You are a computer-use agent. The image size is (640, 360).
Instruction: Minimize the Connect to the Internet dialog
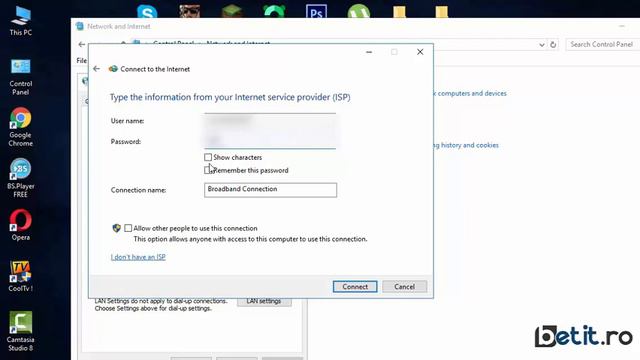[x=369, y=52]
